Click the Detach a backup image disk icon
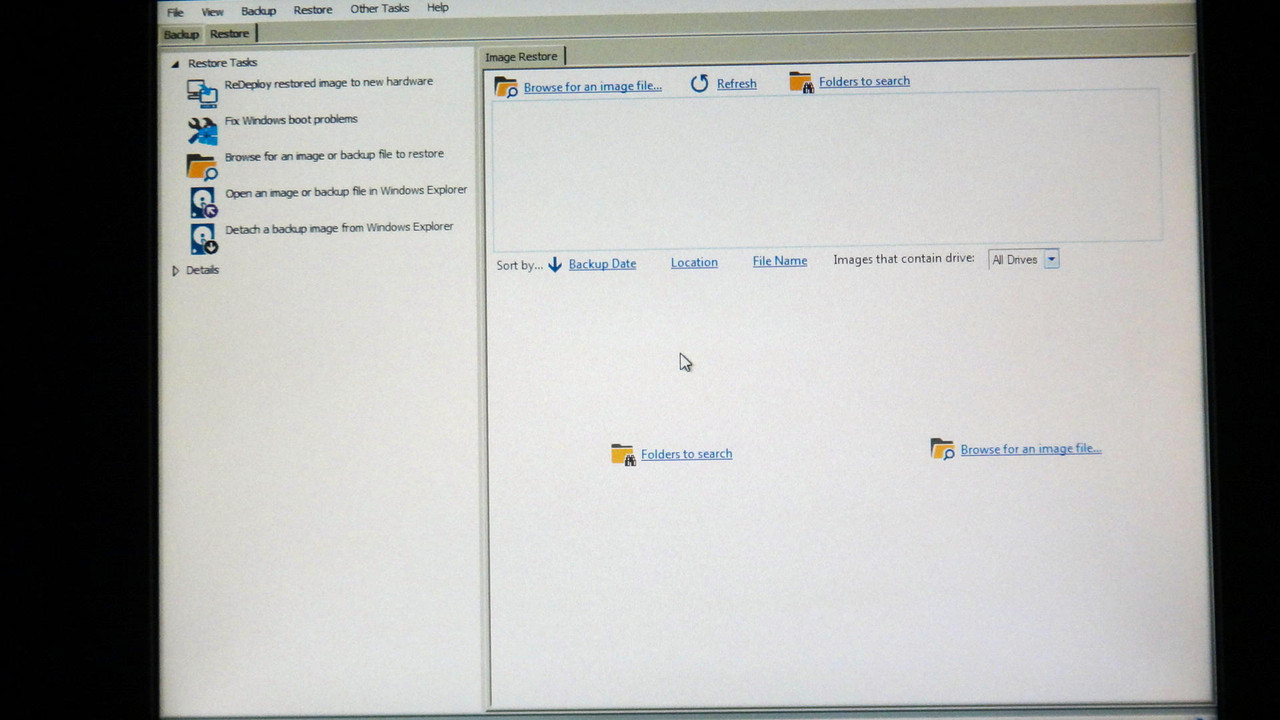Screen dimensions: 1280x720 203,239
